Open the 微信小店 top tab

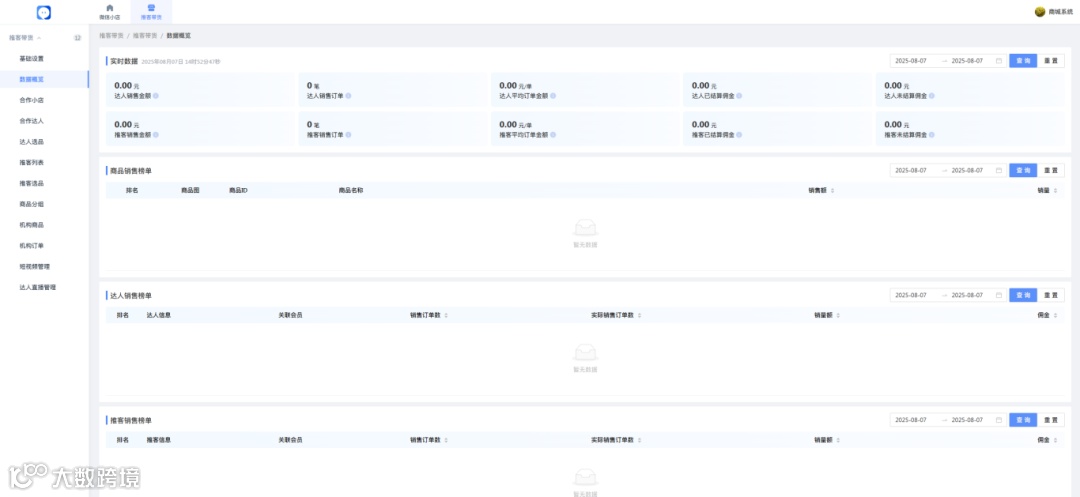110,12
